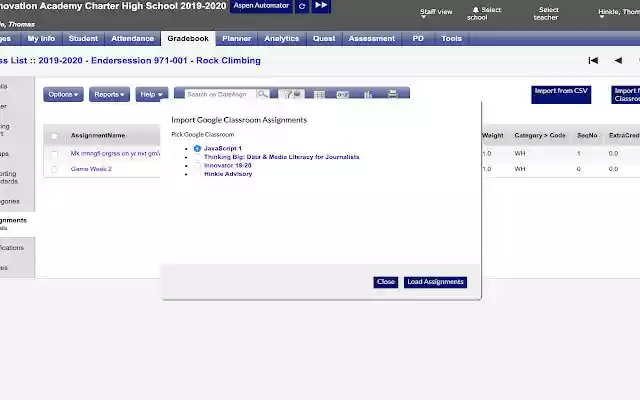Open the Help dropdown
This screenshot has height=400, width=640.
click(151, 94)
